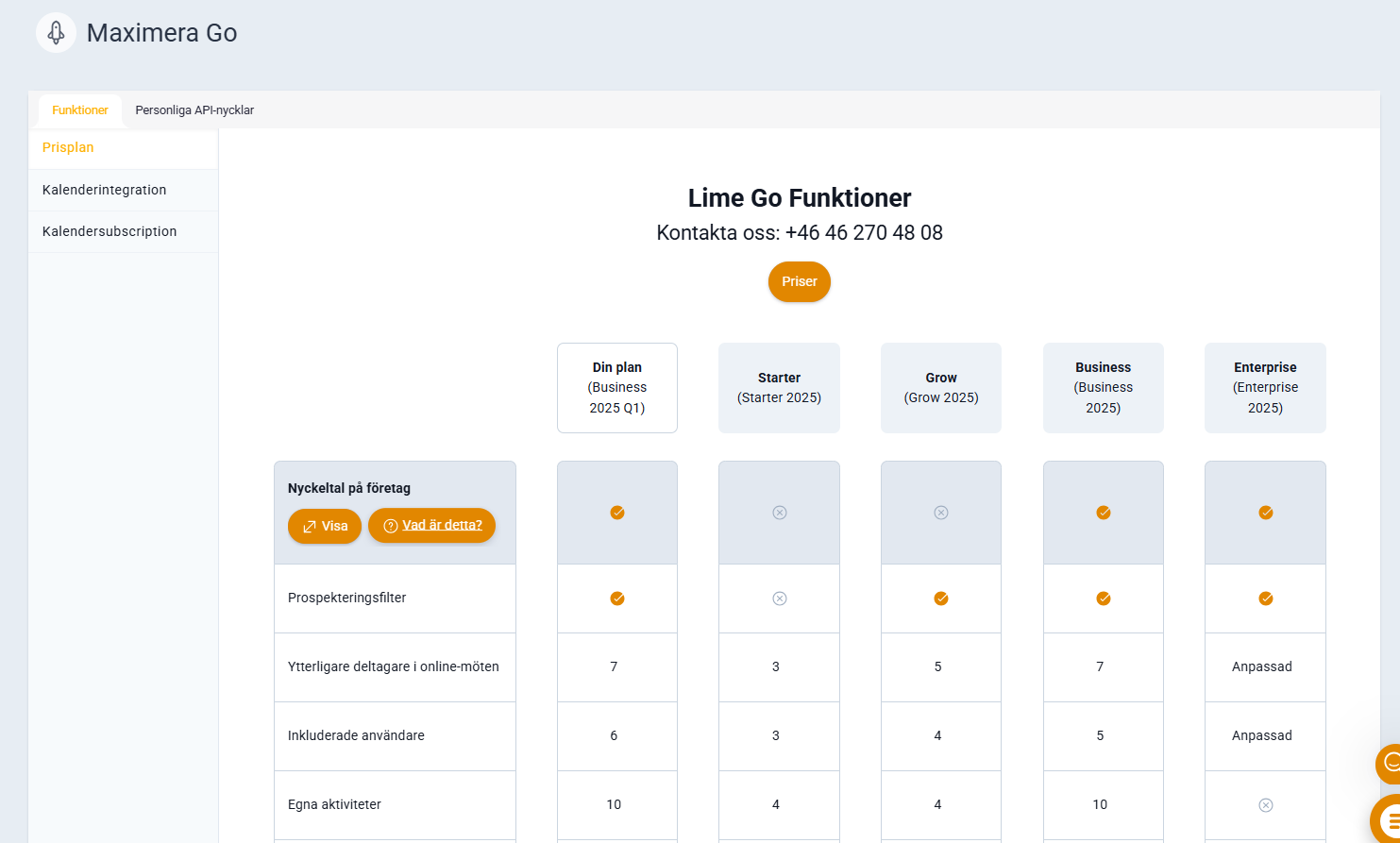Click the checkmark for Nyckeltal under Enterprise
This screenshot has height=843, width=1400.
1266,513
